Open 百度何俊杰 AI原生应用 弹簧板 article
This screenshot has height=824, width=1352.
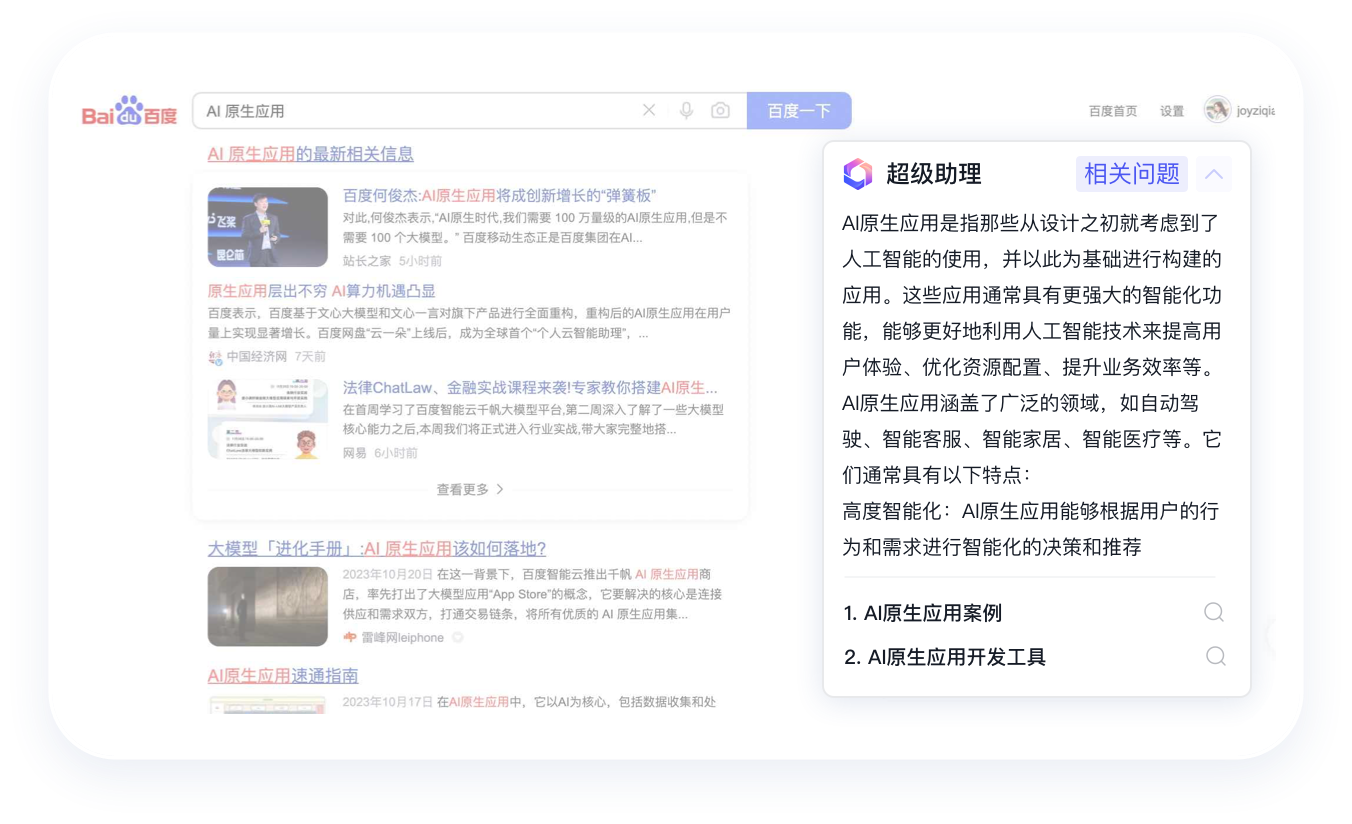pyautogui.click(x=499, y=195)
